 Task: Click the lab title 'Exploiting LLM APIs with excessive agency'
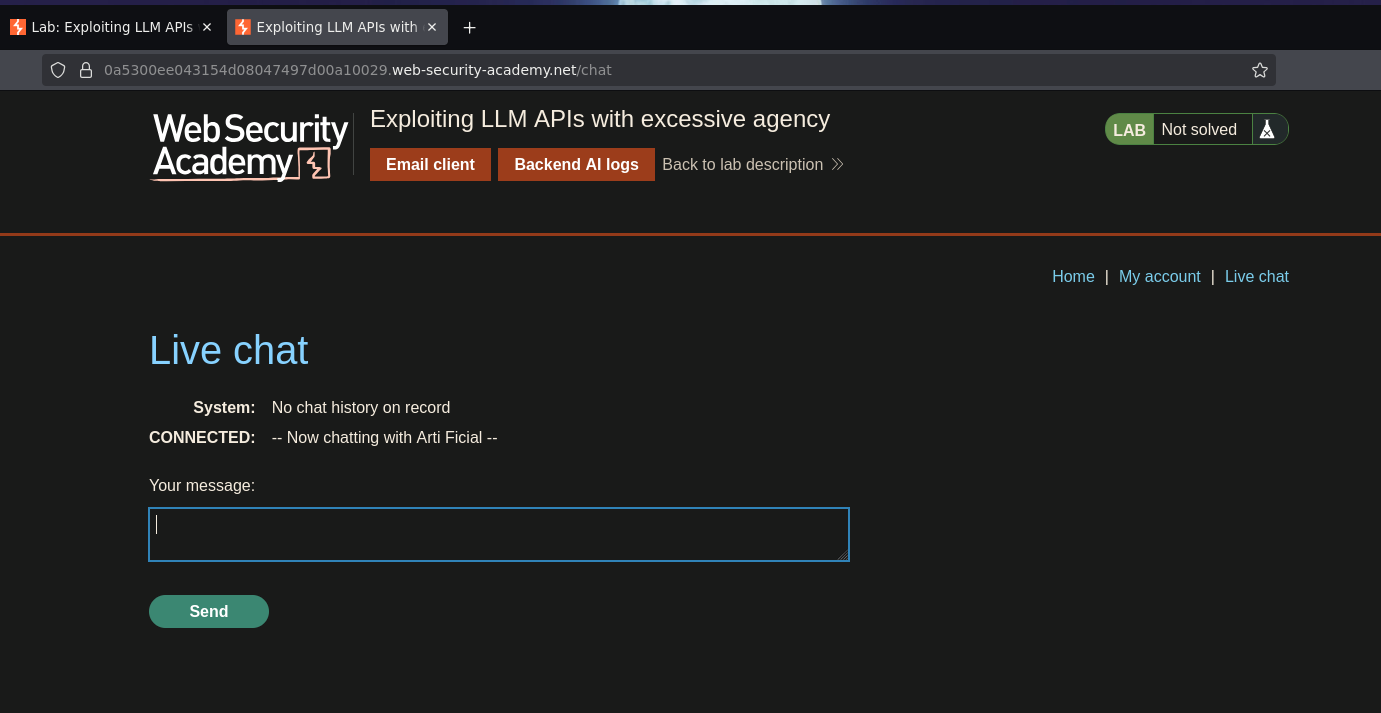600,119
